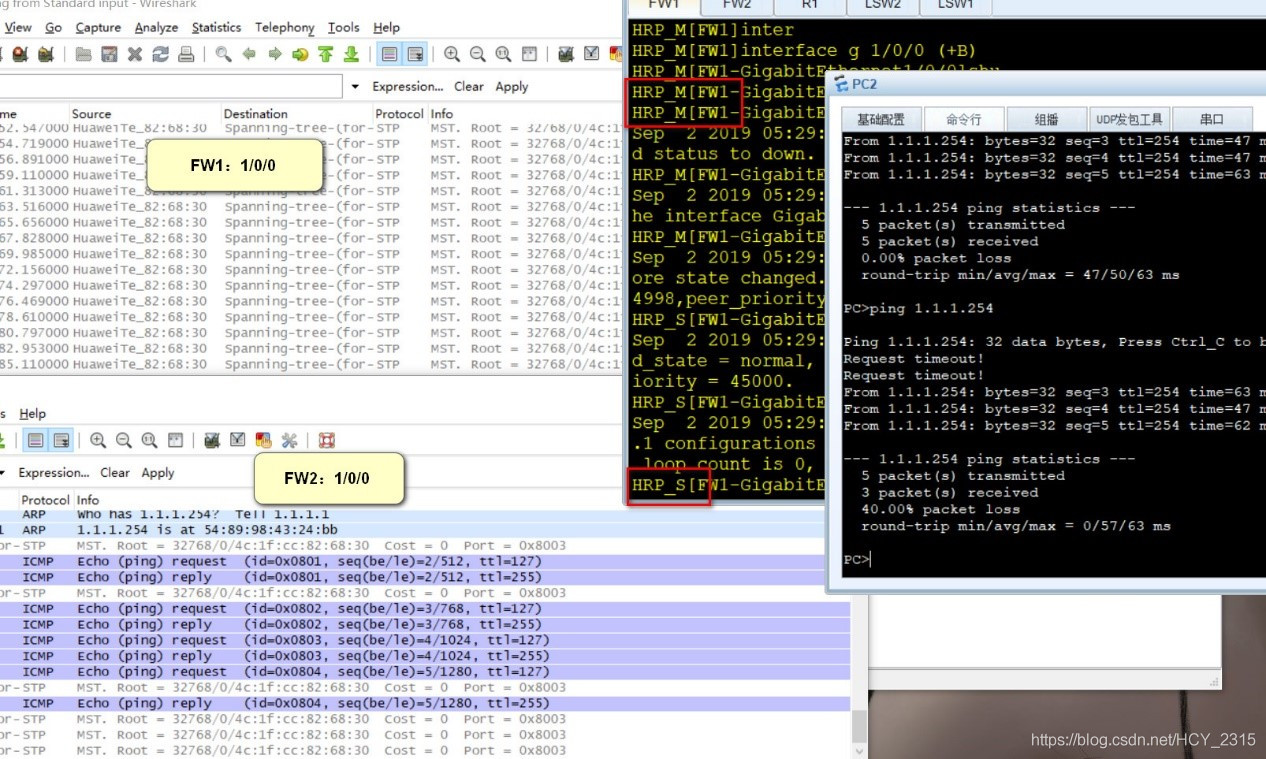Click Expression... in the FW2 Wireshark filter bar
Viewport: 1266px width, 759px height.
coord(54,473)
